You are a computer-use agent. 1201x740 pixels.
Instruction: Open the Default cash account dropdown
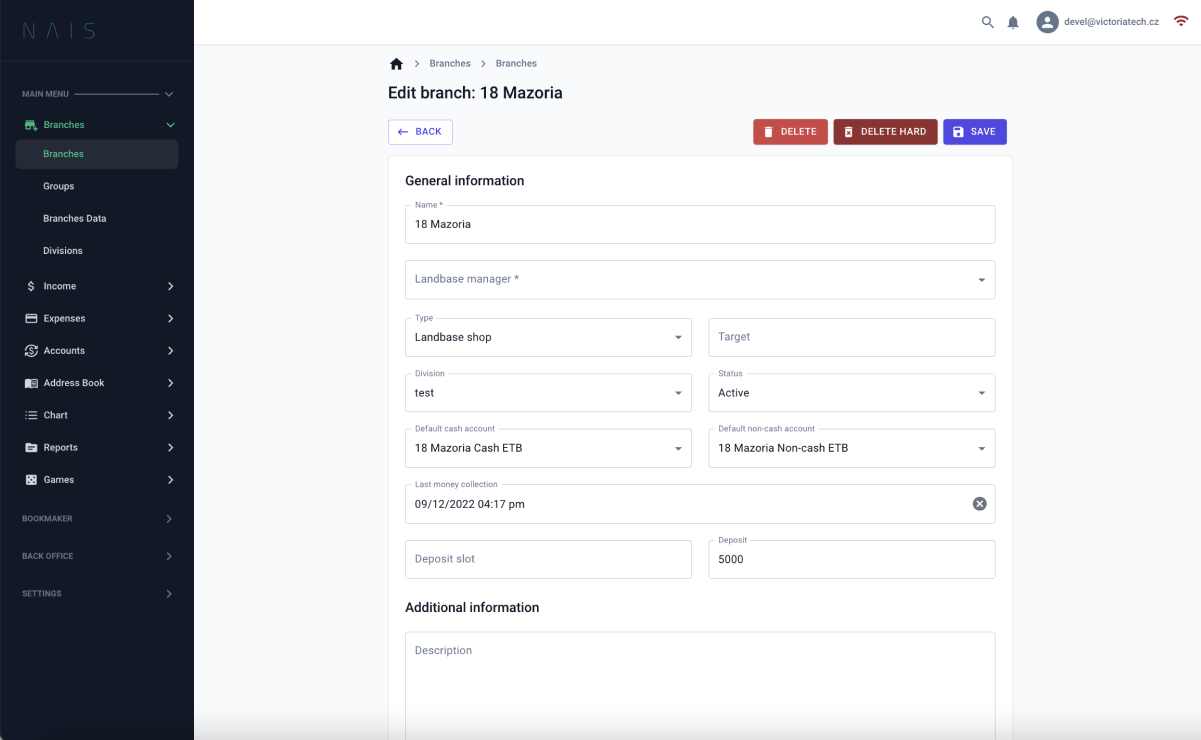coord(548,448)
